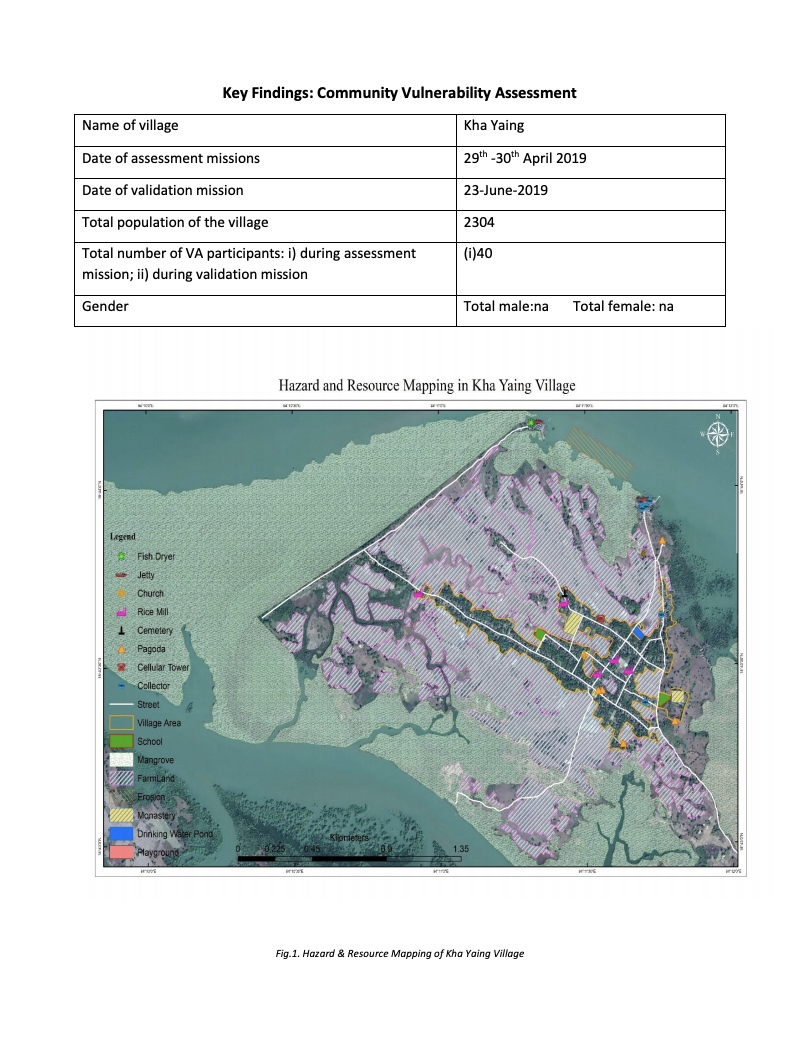
Task: Select the Cemetery icon in the legend
Action: (121, 630)
